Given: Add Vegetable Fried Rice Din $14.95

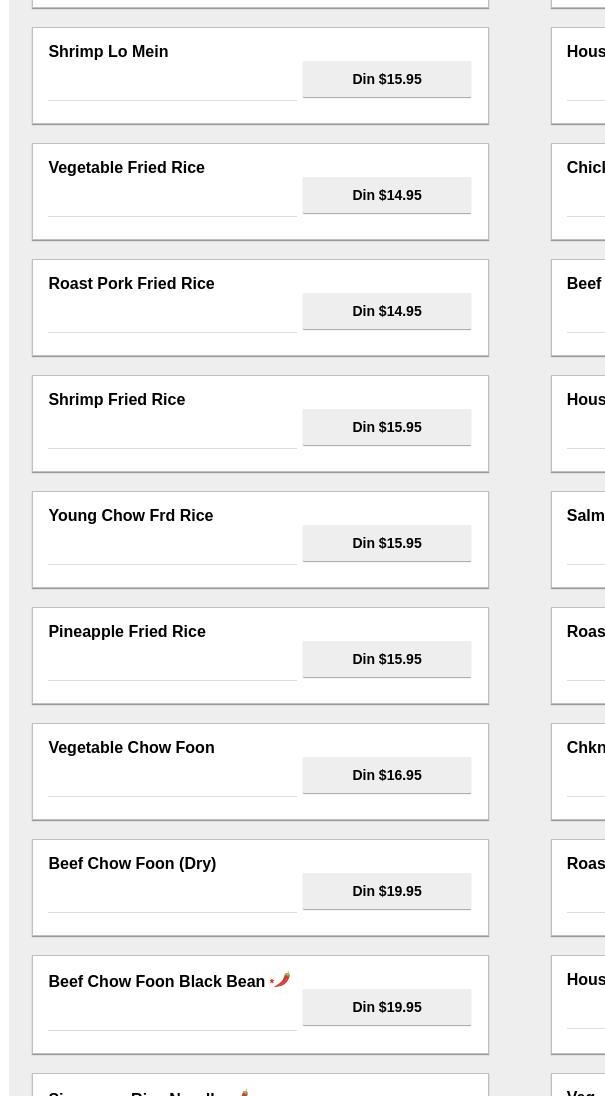Looking at the screenshot, I should tap(386, 195).
